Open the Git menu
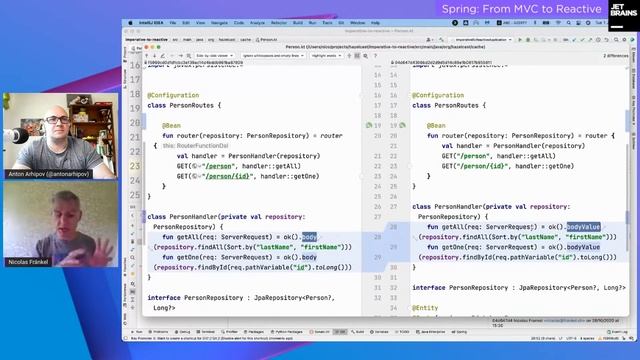 click(x=341, y=23)
